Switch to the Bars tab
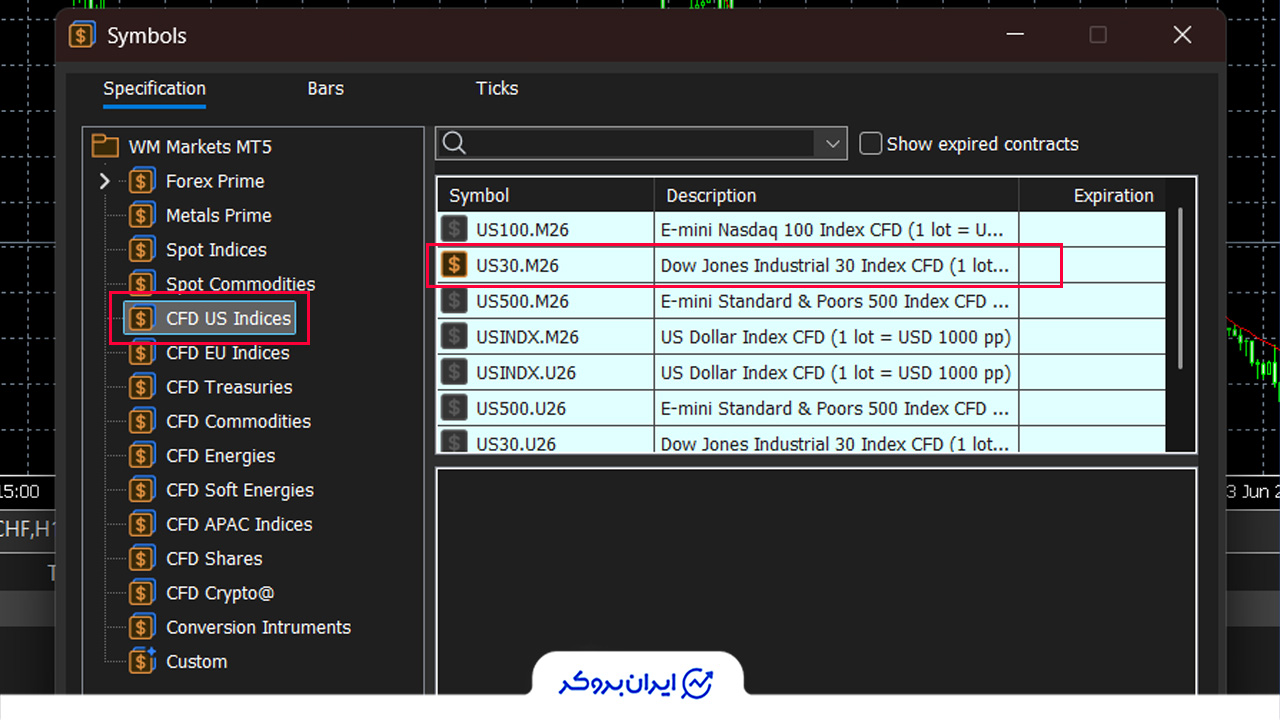The image size is (1280, 720). (x=325, y=88)
